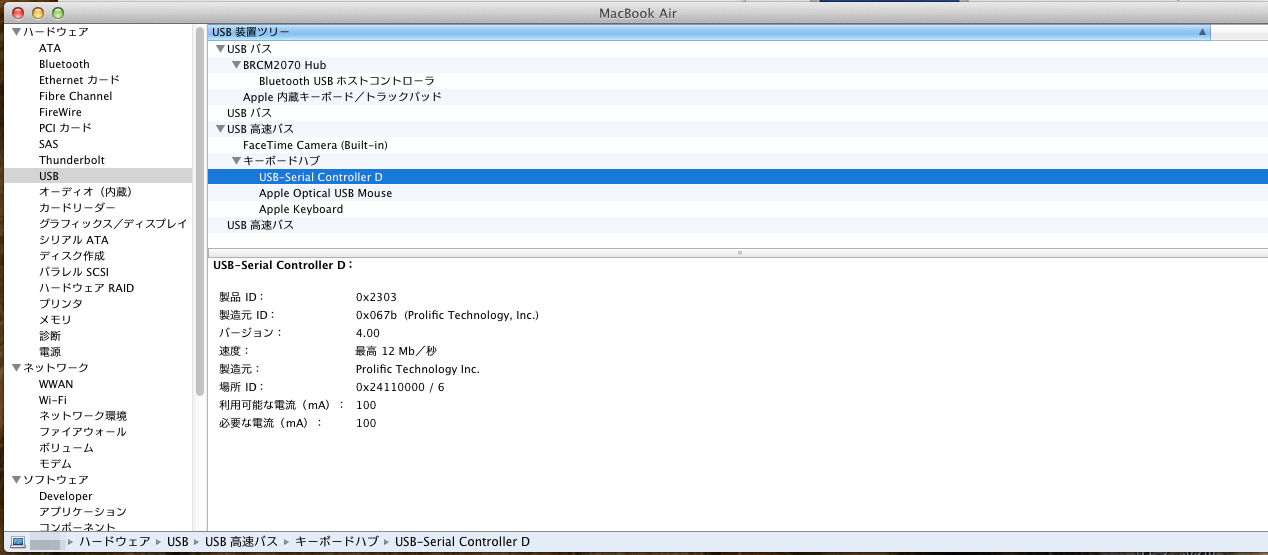Click the 0x24110000 / 6 location value
Screen dimensions: 1268x555
click(400, 387)
